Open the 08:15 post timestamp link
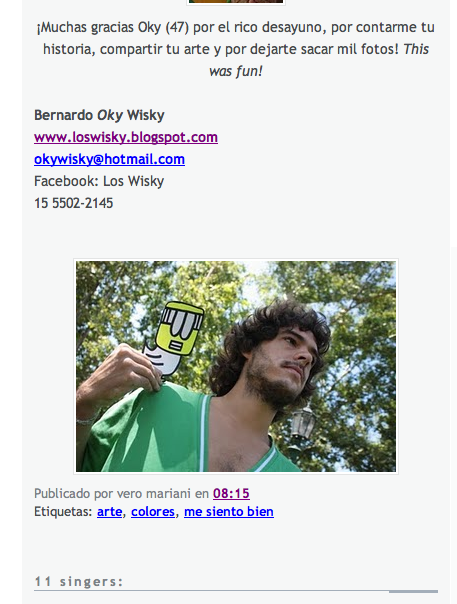This screenshot has height=604, width=457. pos(231,493)
